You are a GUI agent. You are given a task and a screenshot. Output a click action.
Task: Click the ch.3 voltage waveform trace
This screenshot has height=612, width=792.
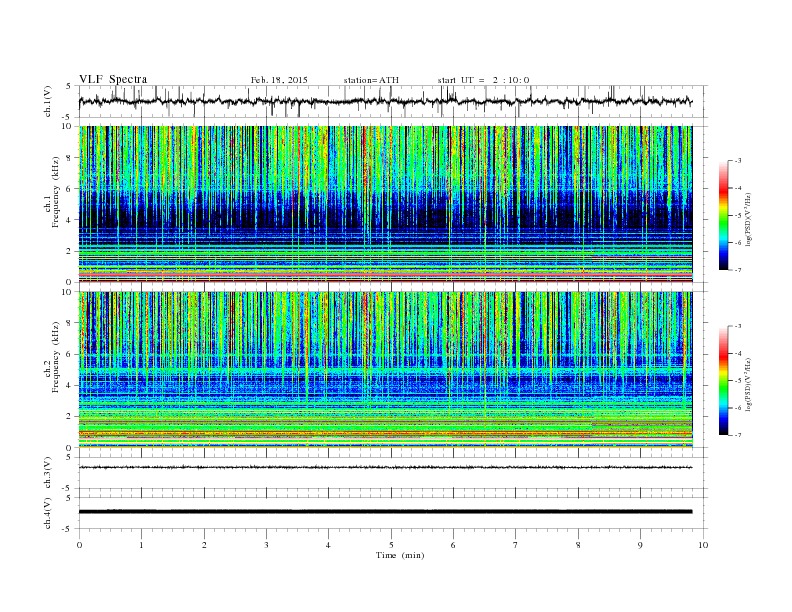385,467
